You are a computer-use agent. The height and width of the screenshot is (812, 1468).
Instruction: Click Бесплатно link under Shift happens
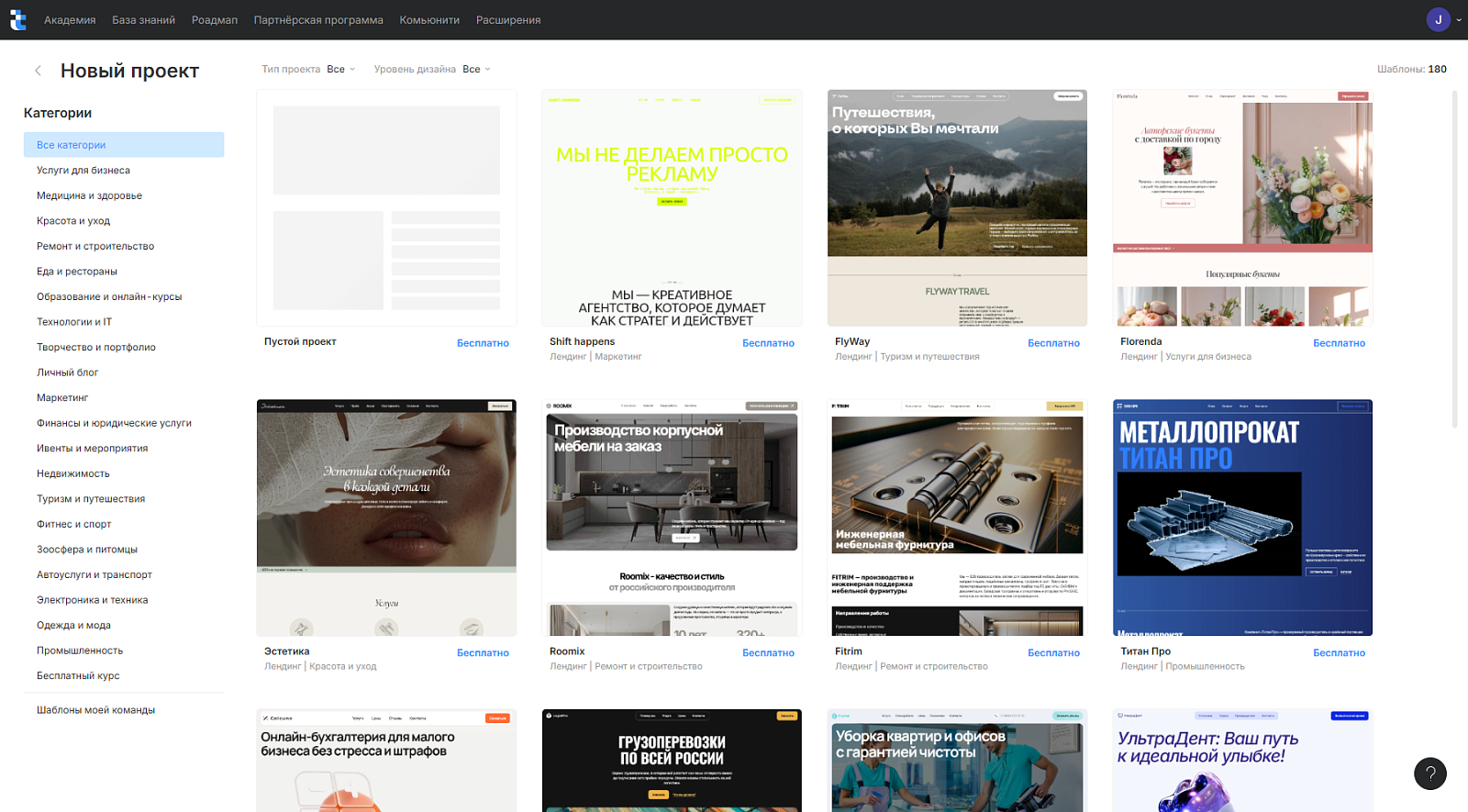pyautogui.click(x=768, y=343)
